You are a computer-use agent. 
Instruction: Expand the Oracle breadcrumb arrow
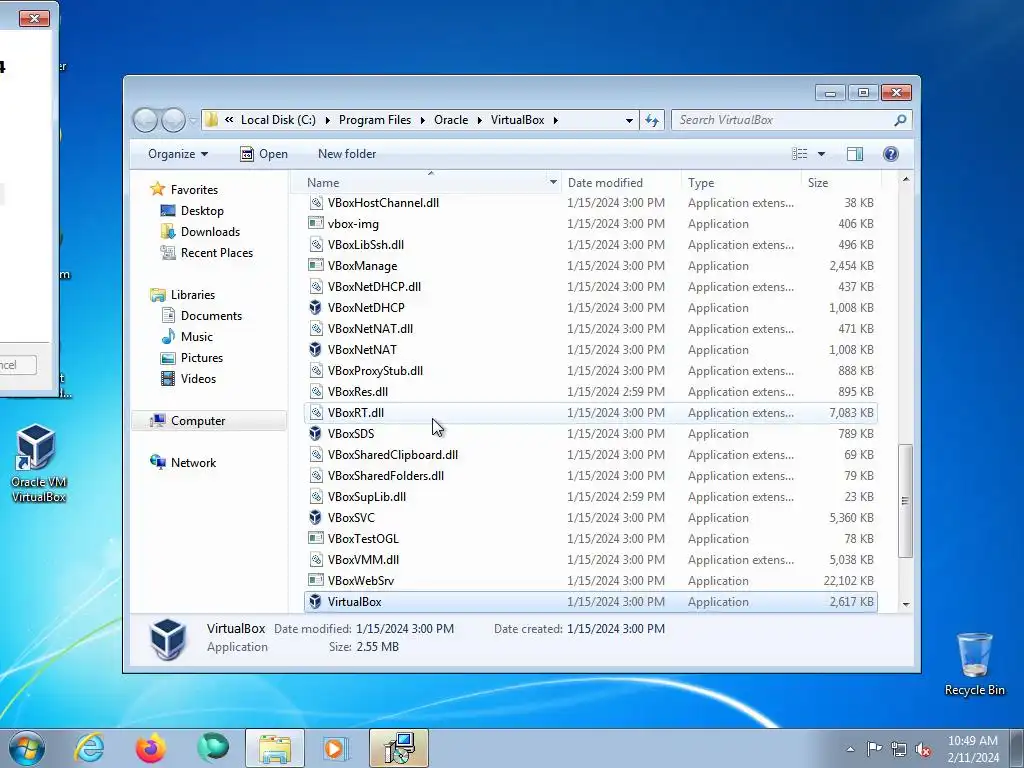coord(479,120)
